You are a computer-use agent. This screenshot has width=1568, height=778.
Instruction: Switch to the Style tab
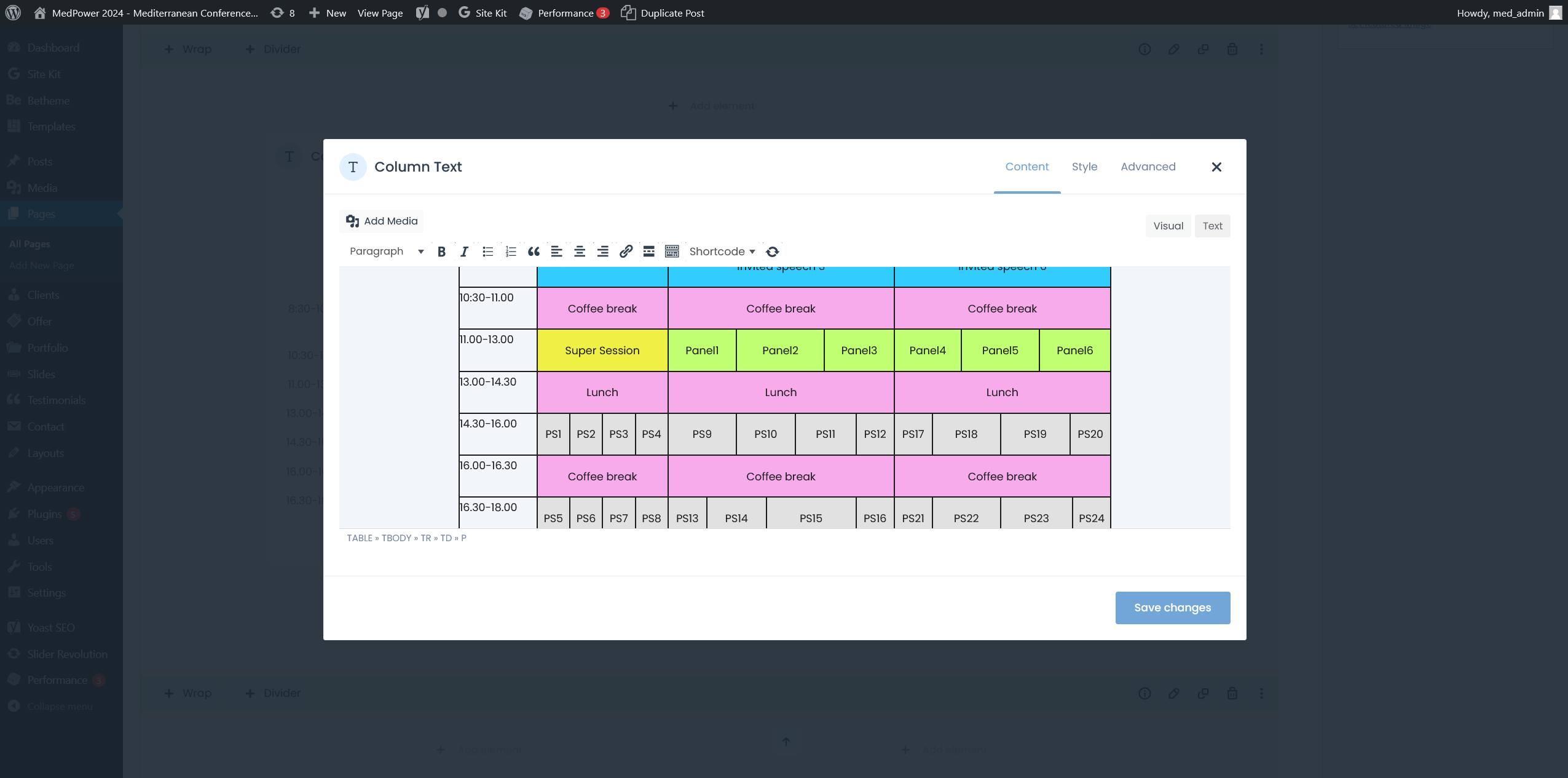tap(1084, 167)
